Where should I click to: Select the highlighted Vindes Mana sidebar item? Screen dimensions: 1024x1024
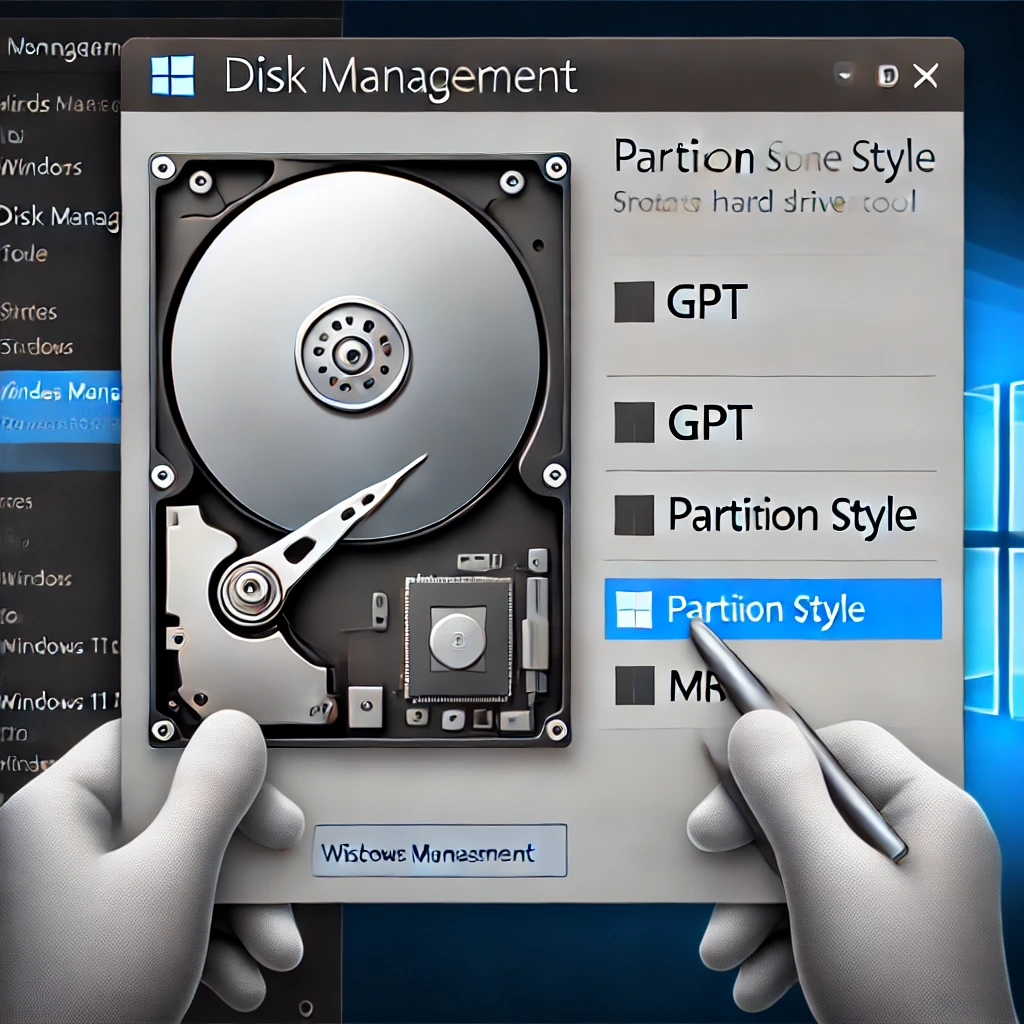click(x=60, y=392)
